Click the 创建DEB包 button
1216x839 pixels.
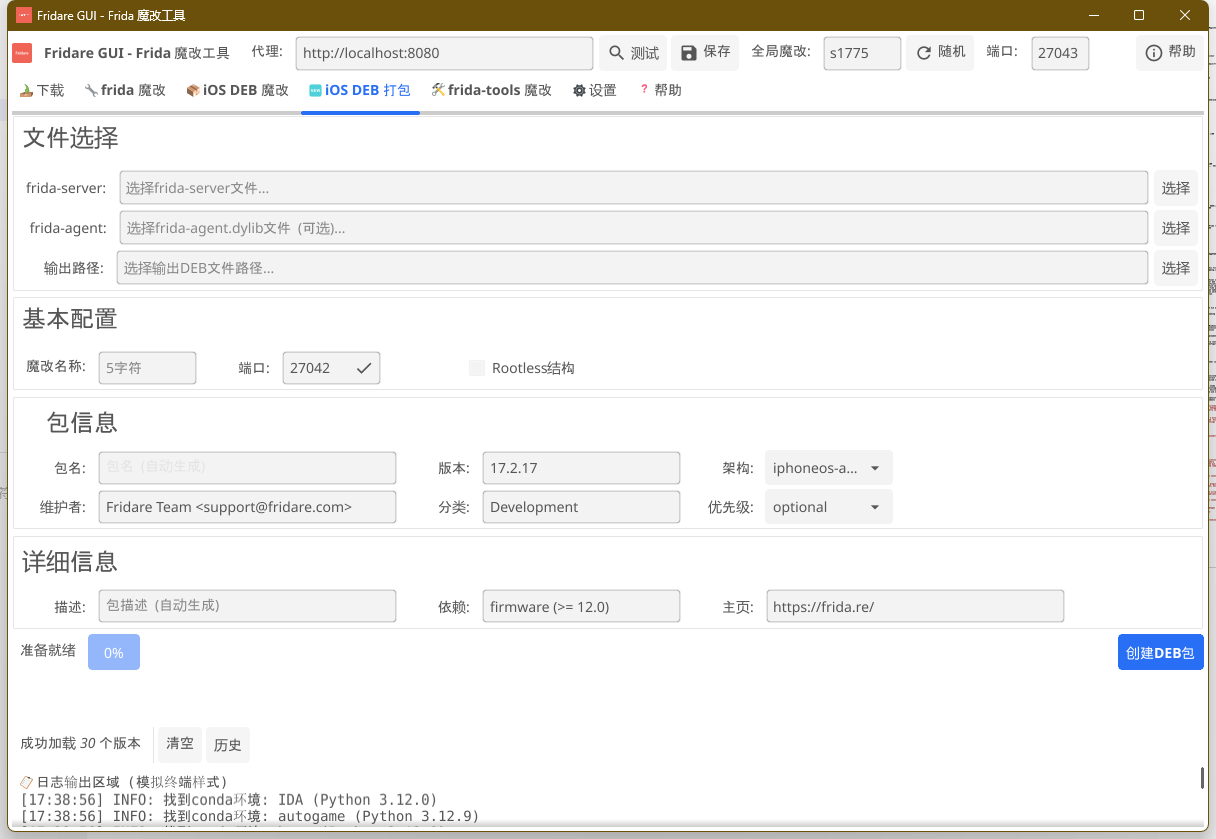coord(1160,653)
